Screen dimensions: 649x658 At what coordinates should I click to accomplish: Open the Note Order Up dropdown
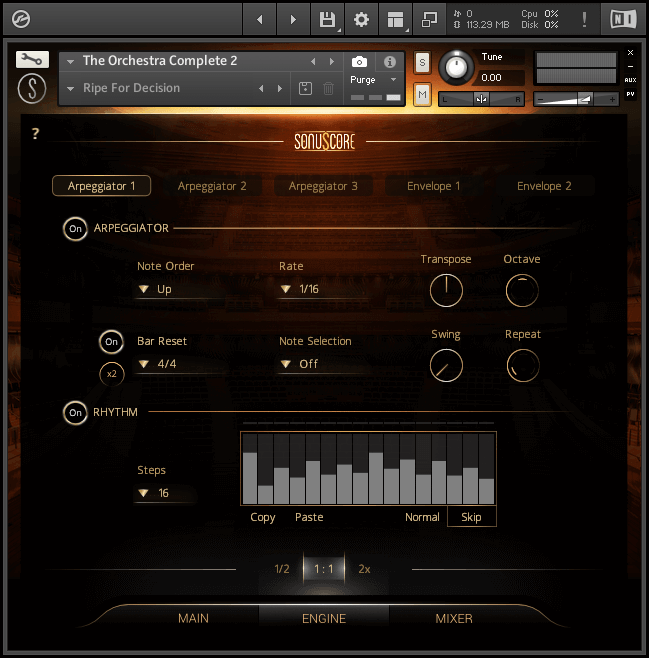(x=180, y=289)
